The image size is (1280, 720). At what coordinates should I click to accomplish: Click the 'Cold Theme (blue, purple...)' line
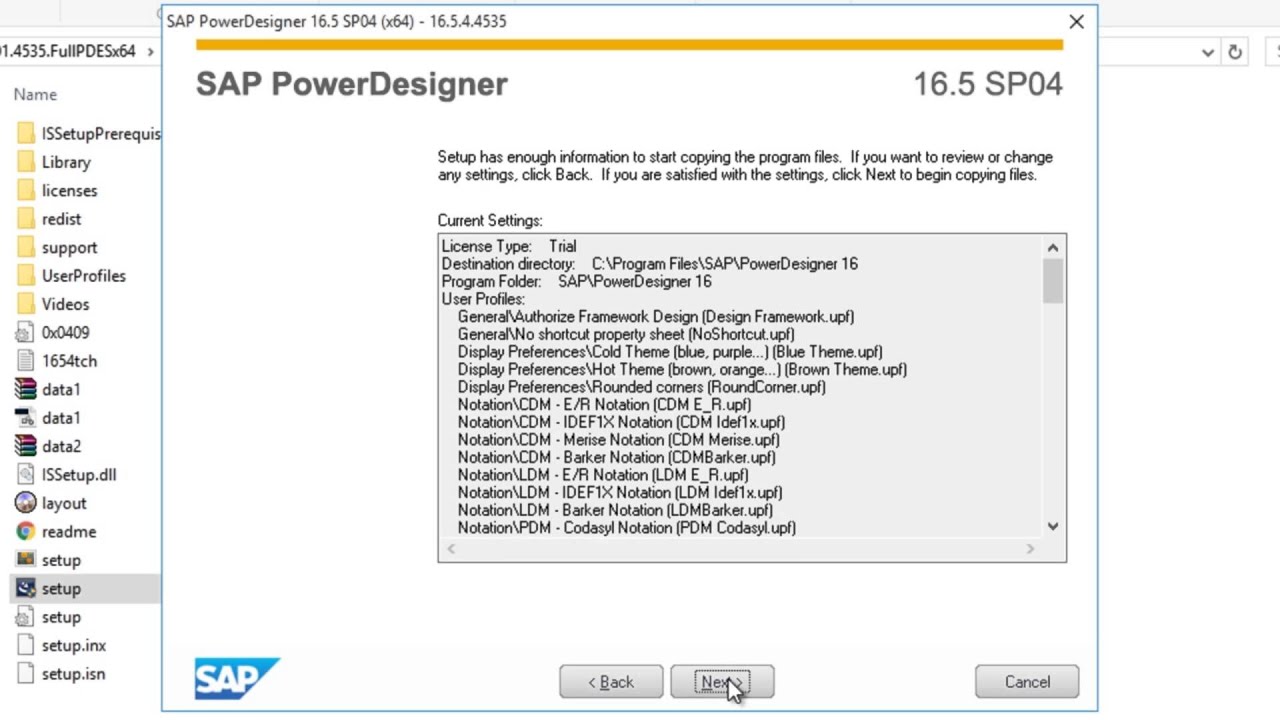click(x=670, y=352)
